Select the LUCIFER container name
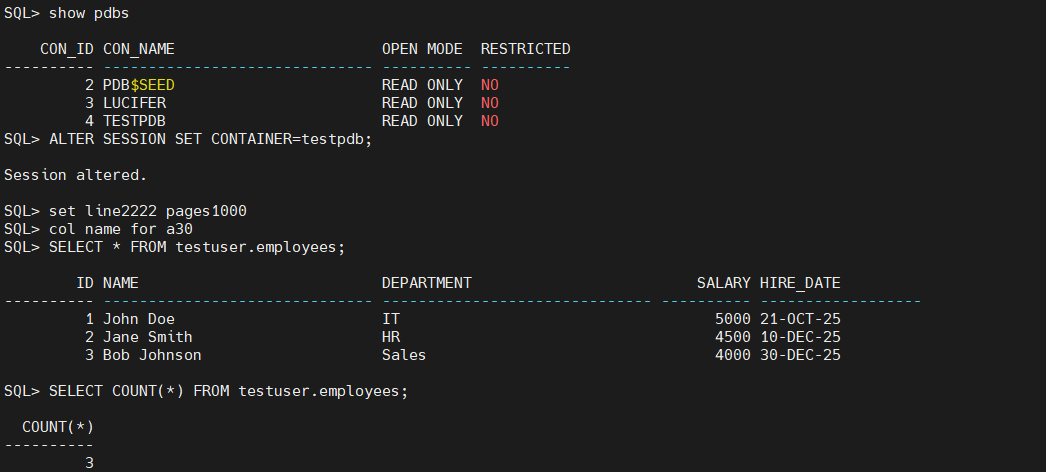This screenshot has width=1046, height=472. pos(134,103)
